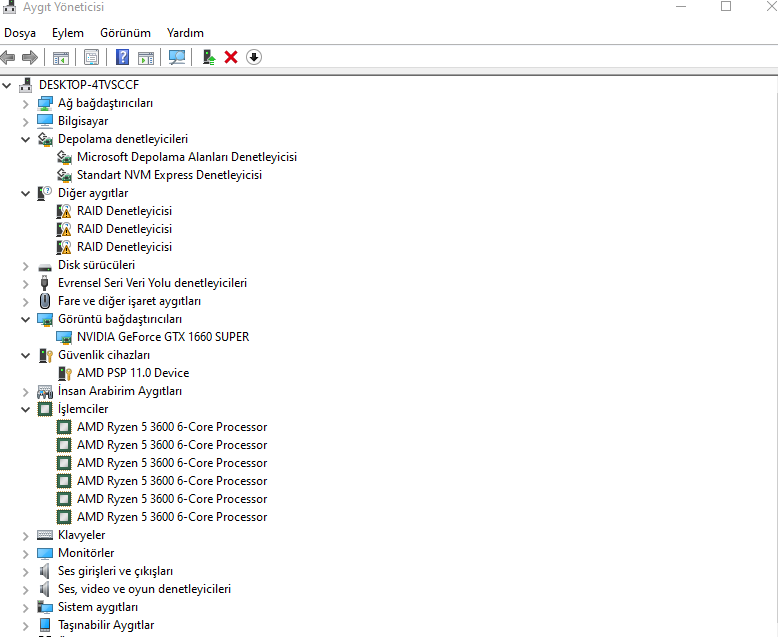
Task: Click the Back arrow in the toolbar
Action: coord(7,58)
